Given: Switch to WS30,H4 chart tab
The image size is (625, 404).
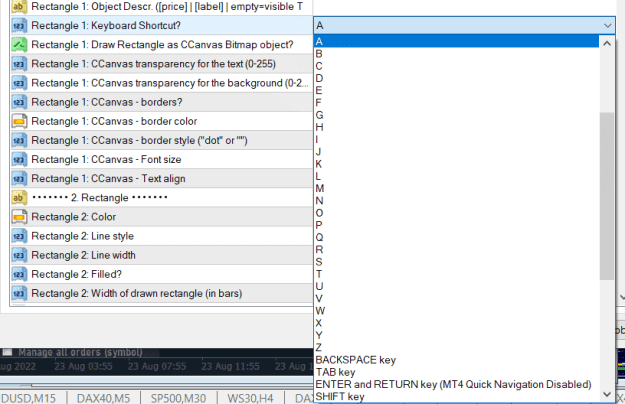Looking at the screenshot, I should pos(250,398).
